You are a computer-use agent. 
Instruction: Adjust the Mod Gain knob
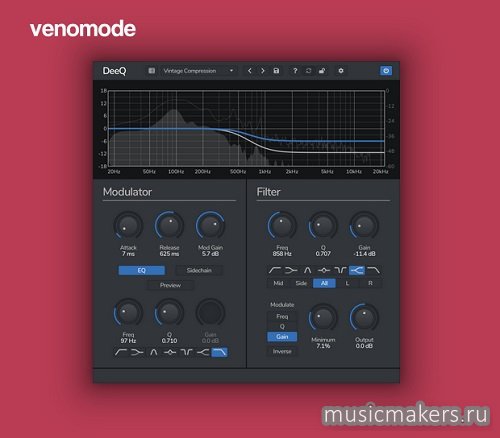pos(210,226)
